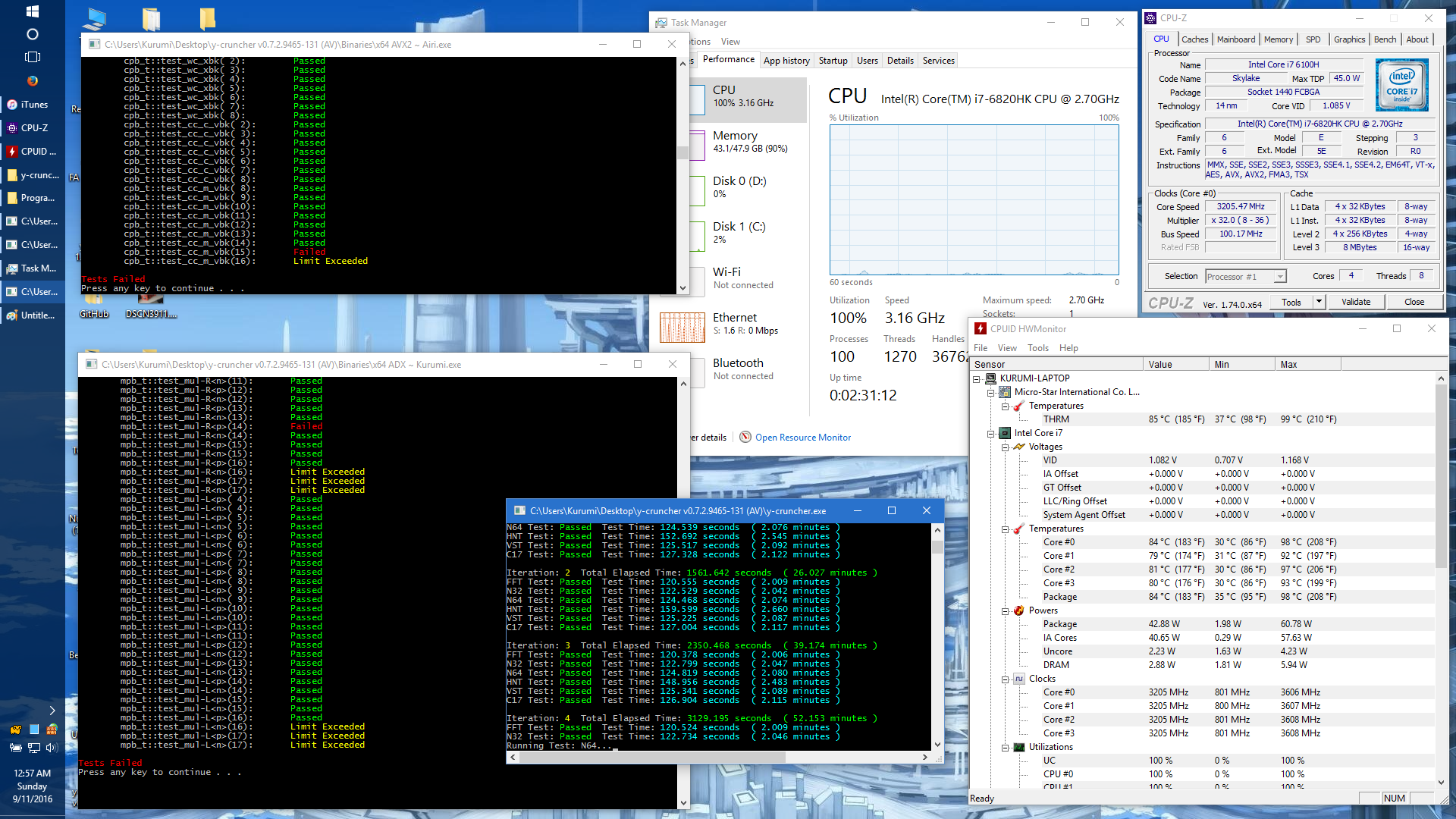Viewport: 1456px width, 819px height.
Task: Click the Intel Core i7 logo in CPU-Z
Action: [1401, 85]
